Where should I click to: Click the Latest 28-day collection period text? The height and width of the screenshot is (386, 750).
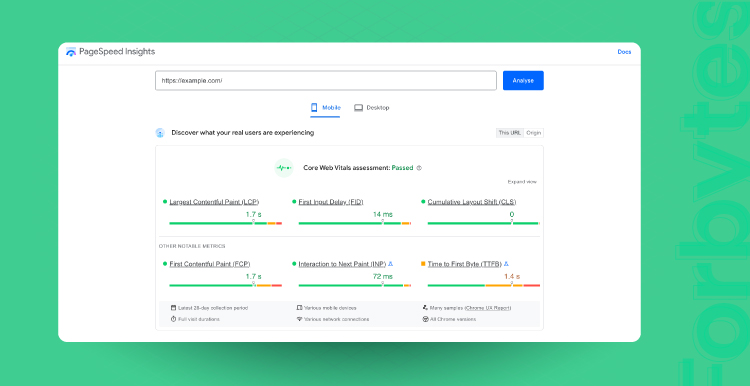[213, 308]
